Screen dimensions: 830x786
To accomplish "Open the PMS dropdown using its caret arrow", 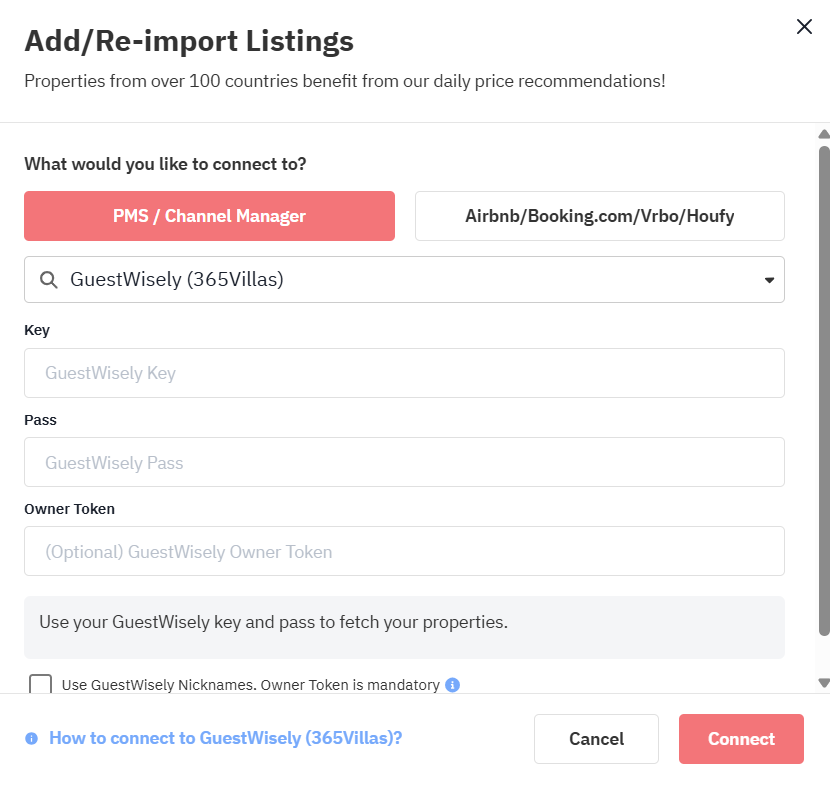I will click(769, 280).
